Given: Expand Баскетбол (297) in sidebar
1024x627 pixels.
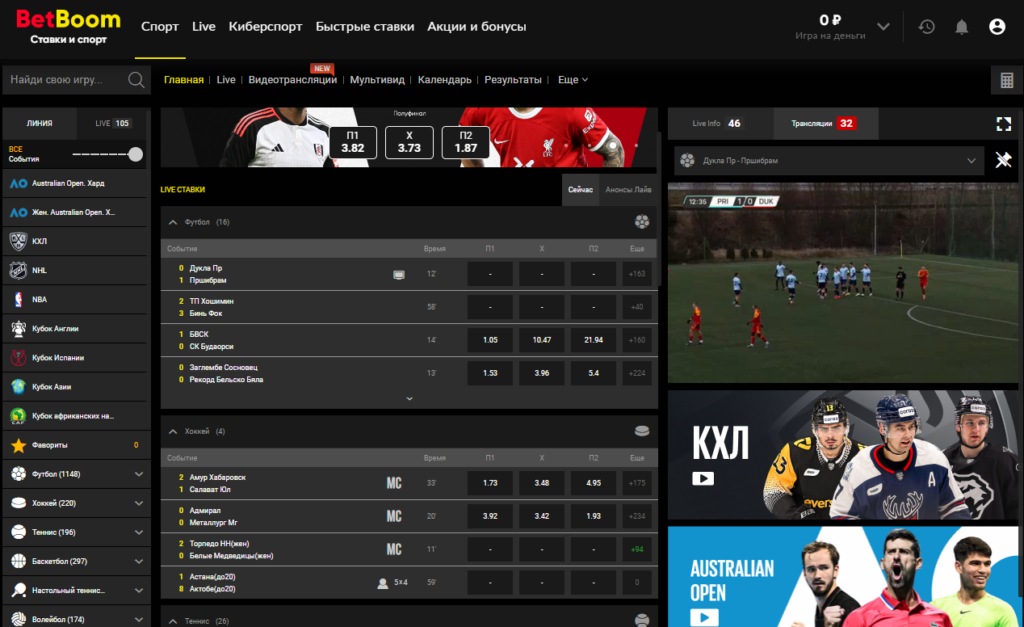Looking at the screenshot, I should point(138,561).
